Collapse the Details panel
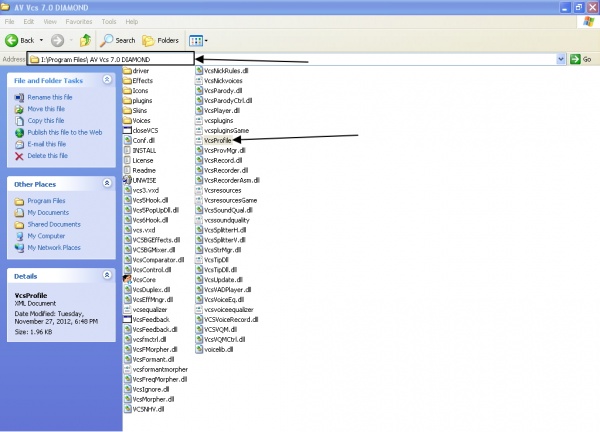 [x=107, y=275]
